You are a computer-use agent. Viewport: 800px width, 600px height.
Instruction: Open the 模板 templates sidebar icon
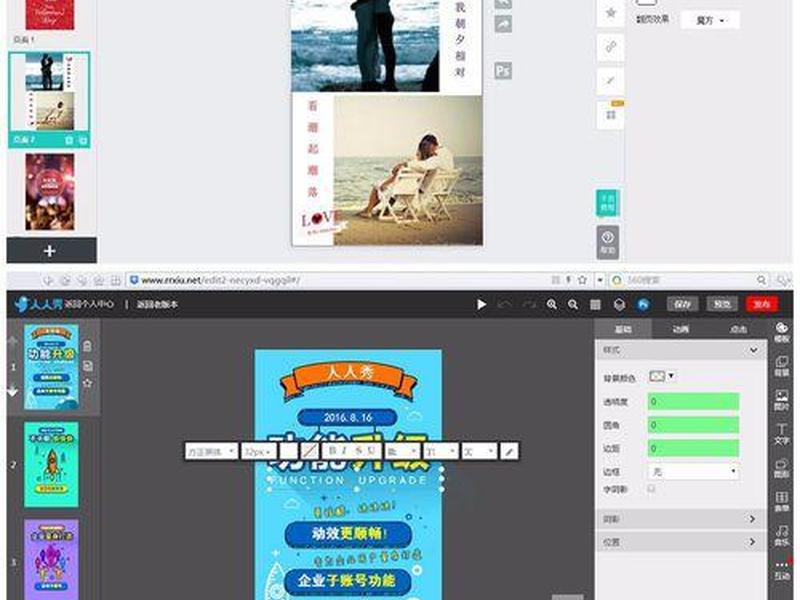[782, 332]
